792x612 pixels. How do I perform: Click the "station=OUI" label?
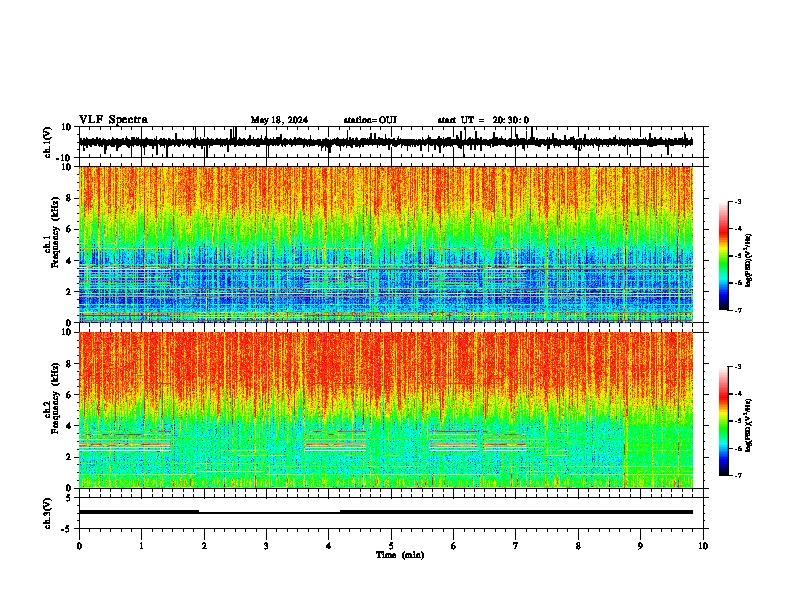point(370,120)
